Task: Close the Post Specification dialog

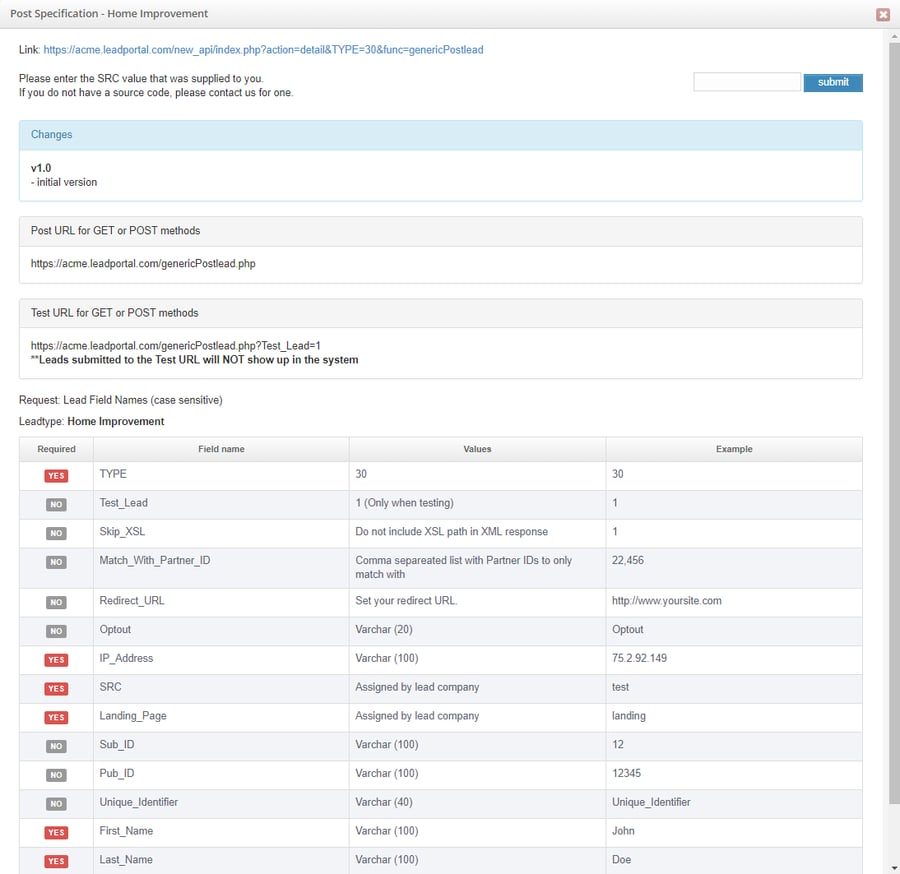Action: point(884,13)
